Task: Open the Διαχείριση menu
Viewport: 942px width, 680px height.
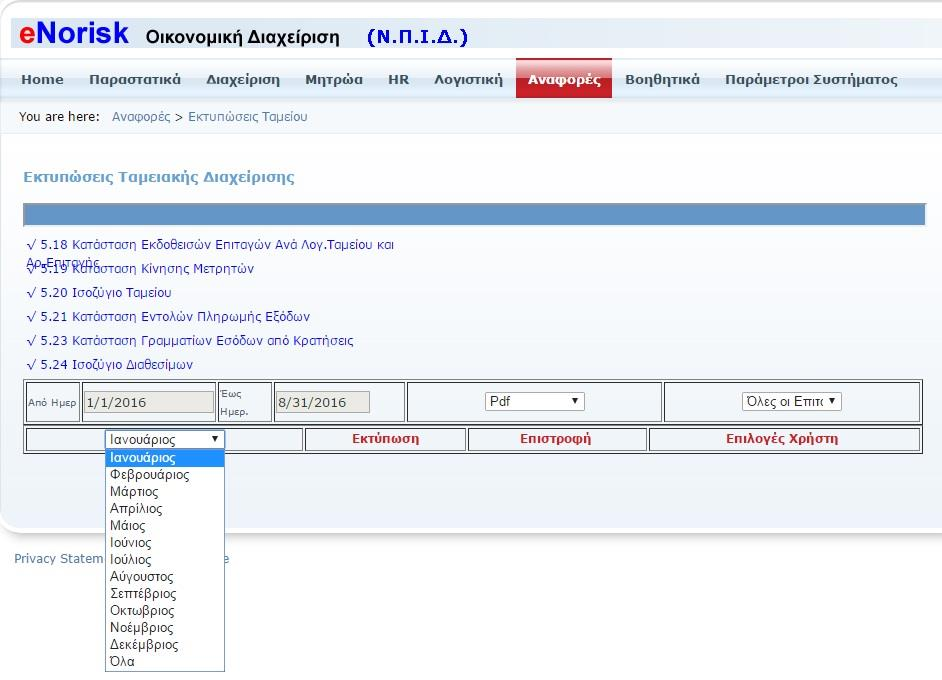Action: [x=243, y=79]
